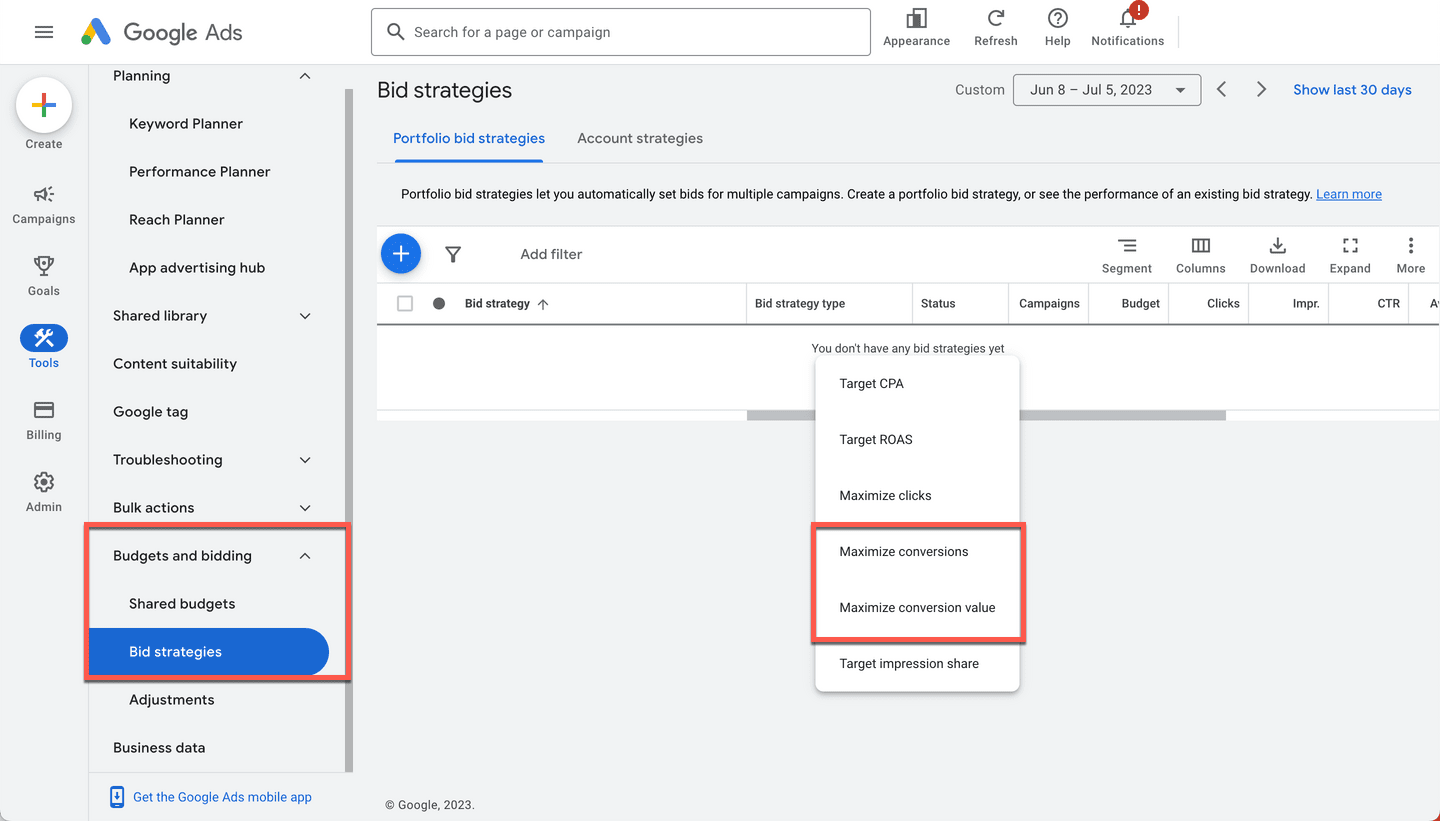Sort by Bid strategy column

point(507,304)
